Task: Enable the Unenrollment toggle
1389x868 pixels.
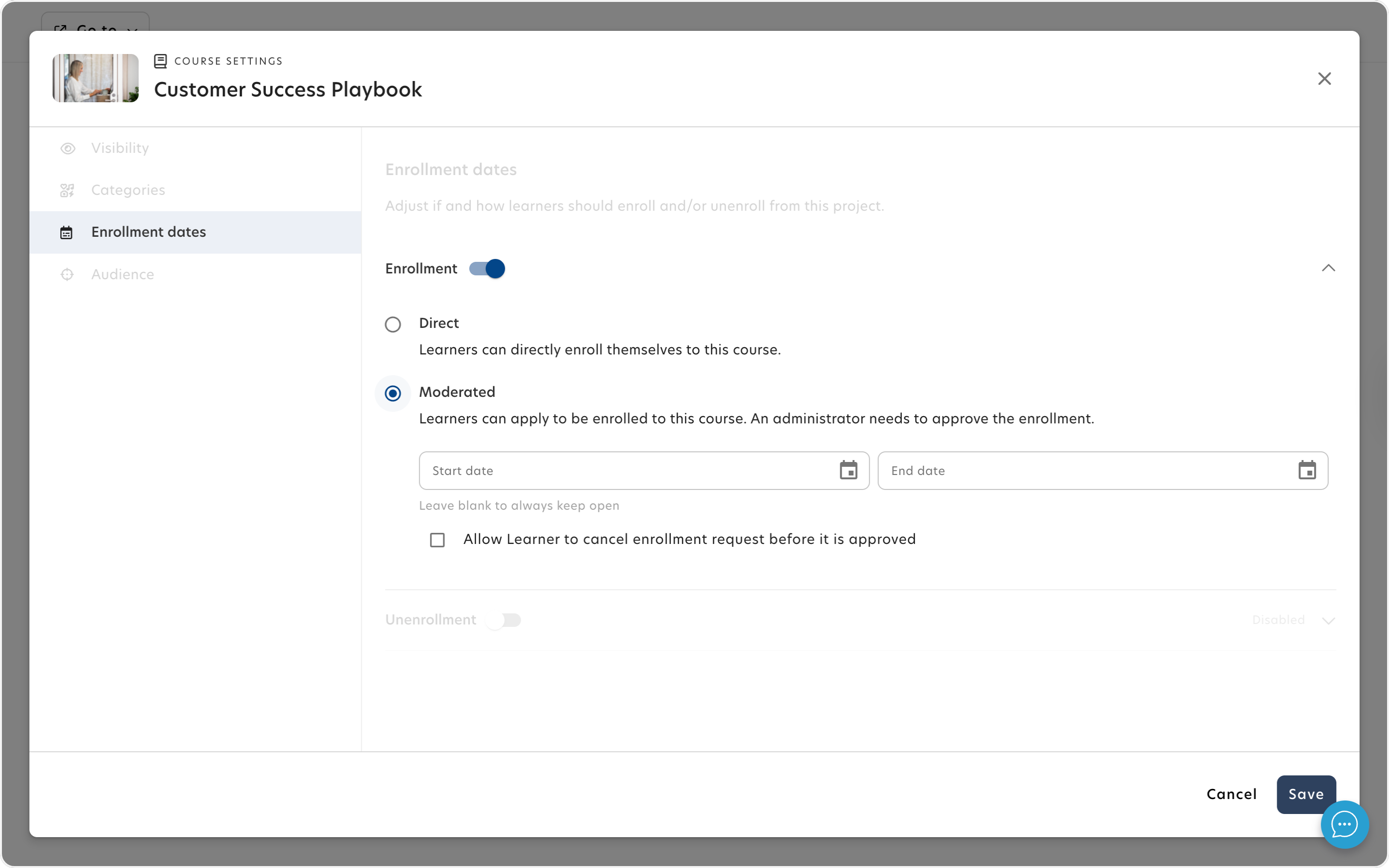Action: click(504, 620)
